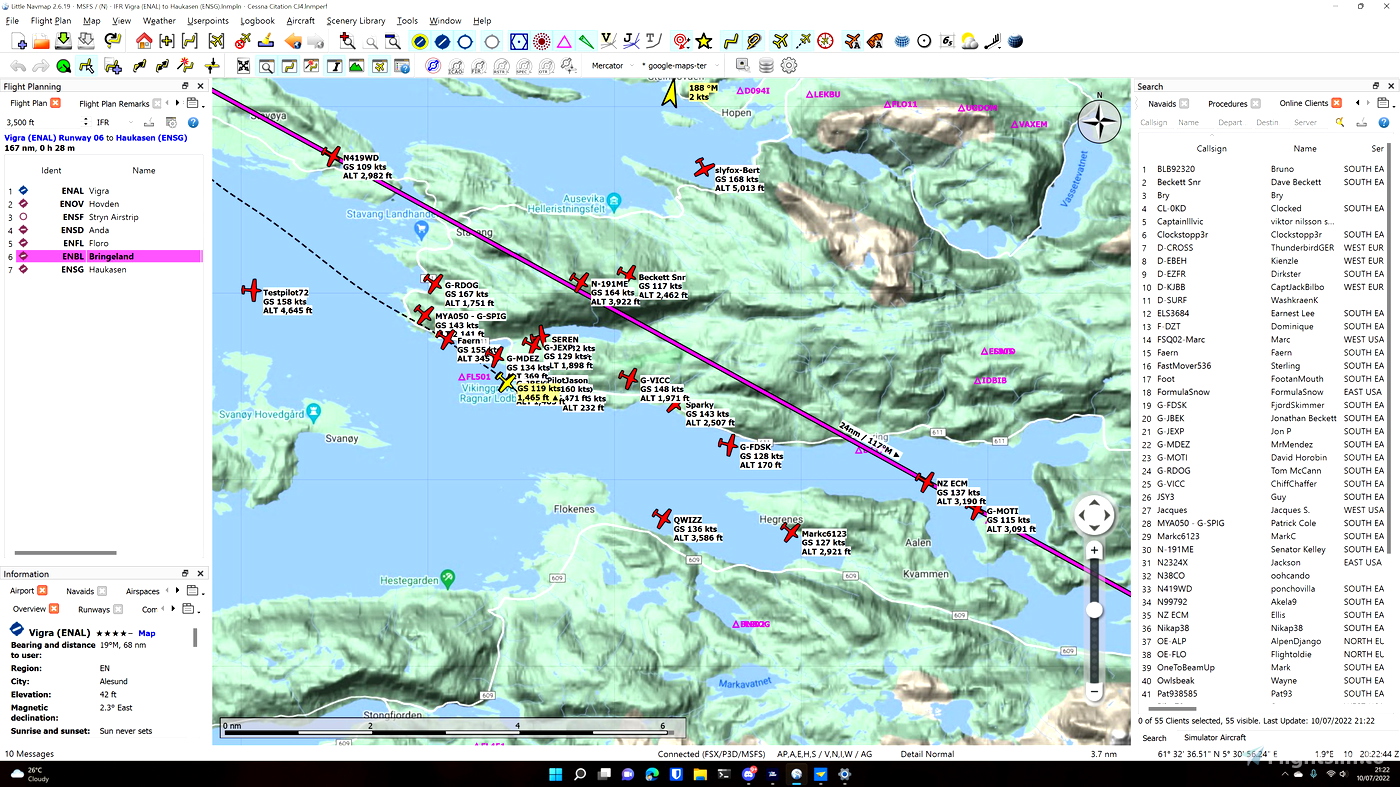Open Flight Planning tab options menu

point(194,103)
